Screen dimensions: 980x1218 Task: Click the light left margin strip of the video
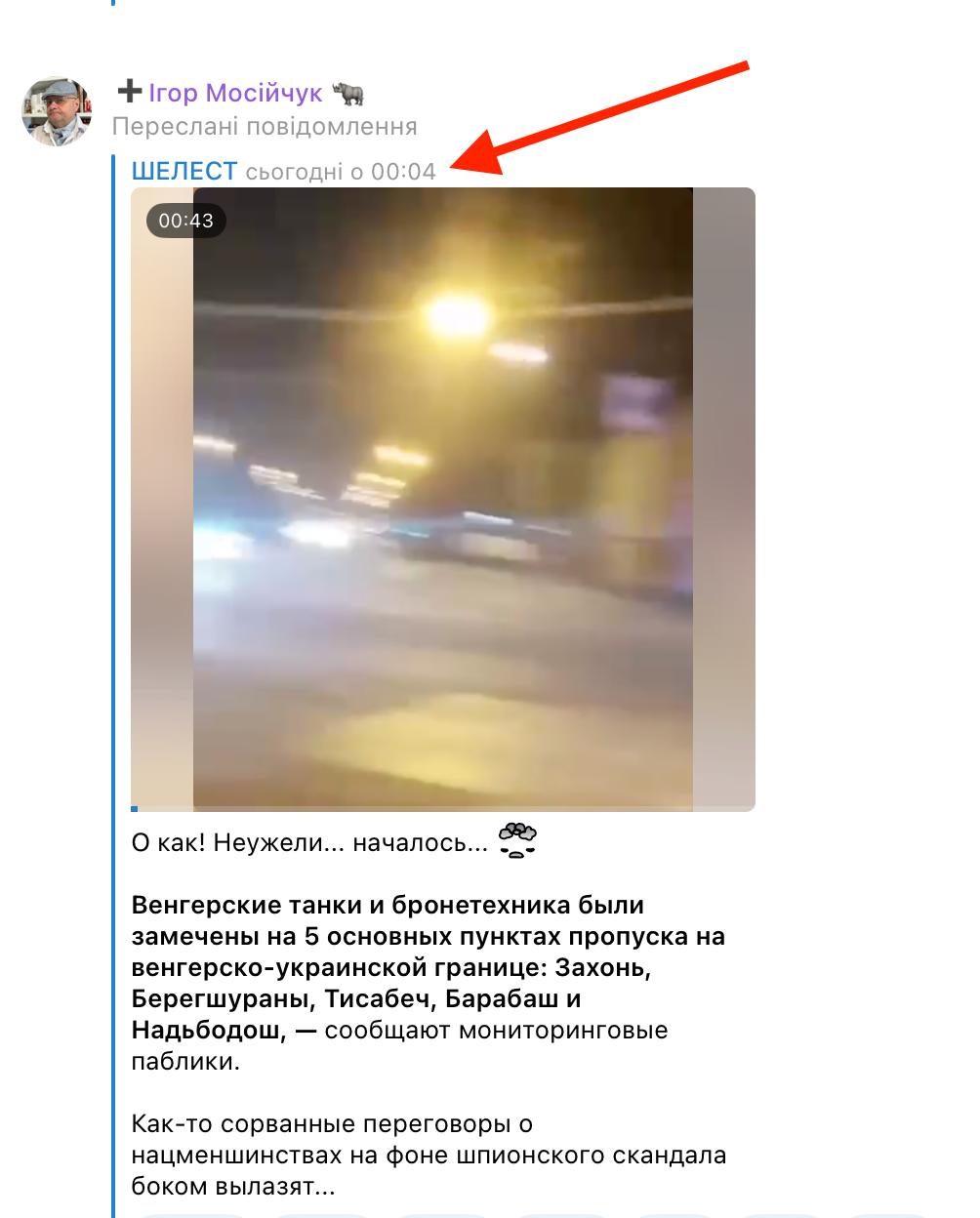click(x=162, y=499)
